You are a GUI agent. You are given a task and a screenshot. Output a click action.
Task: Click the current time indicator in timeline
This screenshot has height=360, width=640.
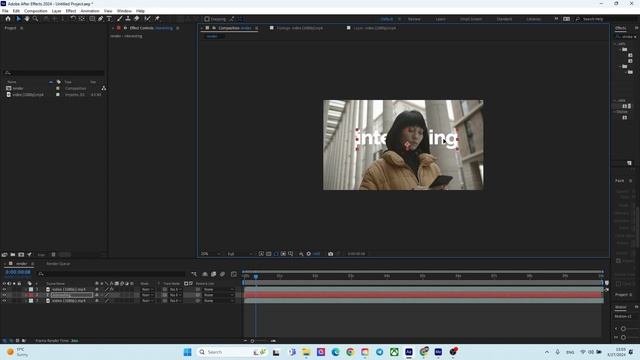pyautogui.click(x=256, y=276)
